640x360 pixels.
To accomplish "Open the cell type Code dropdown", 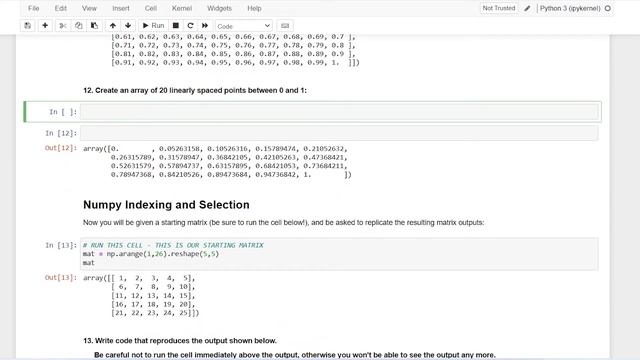I will pos(244,26).
